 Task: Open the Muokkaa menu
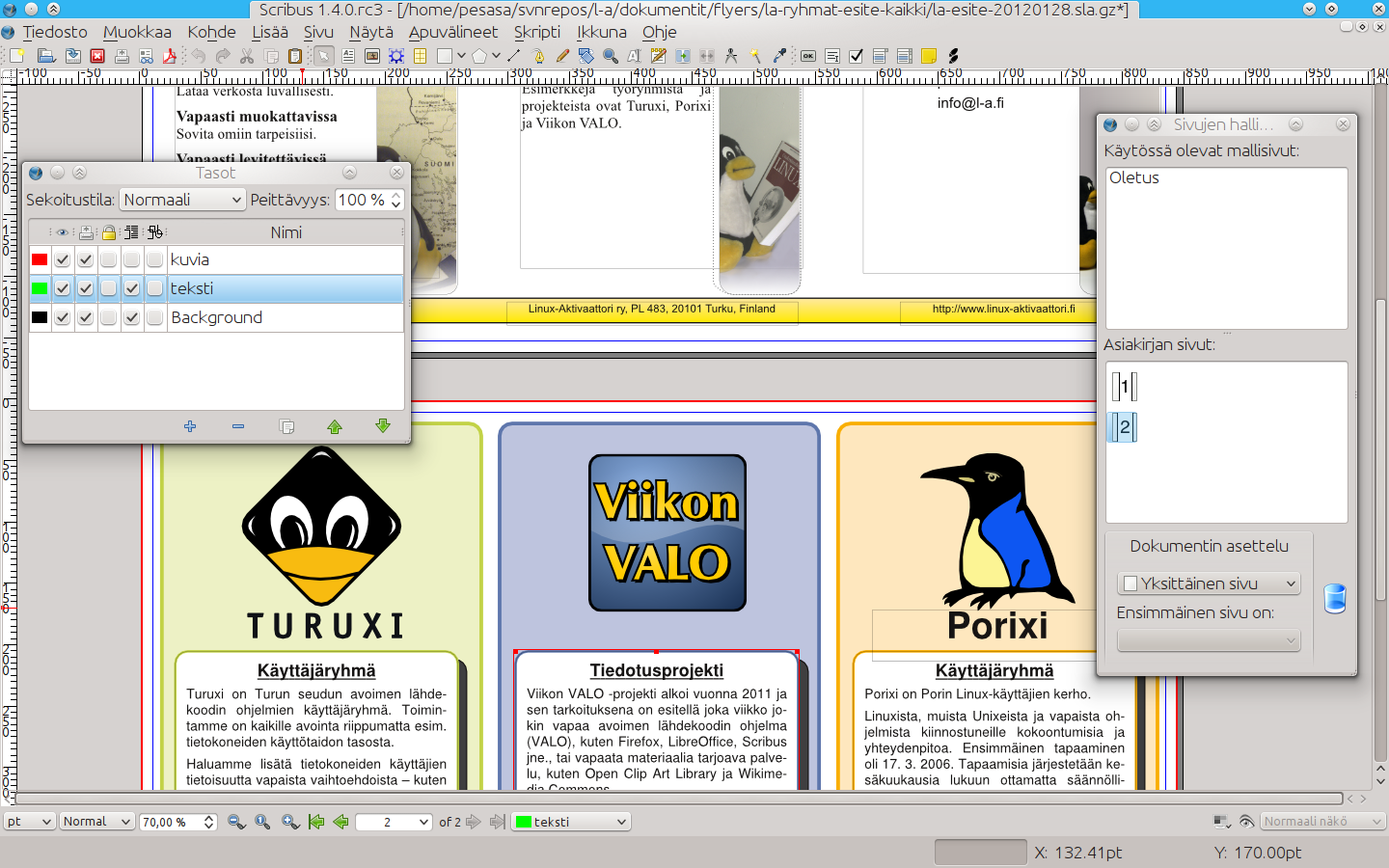pos(137,32)
